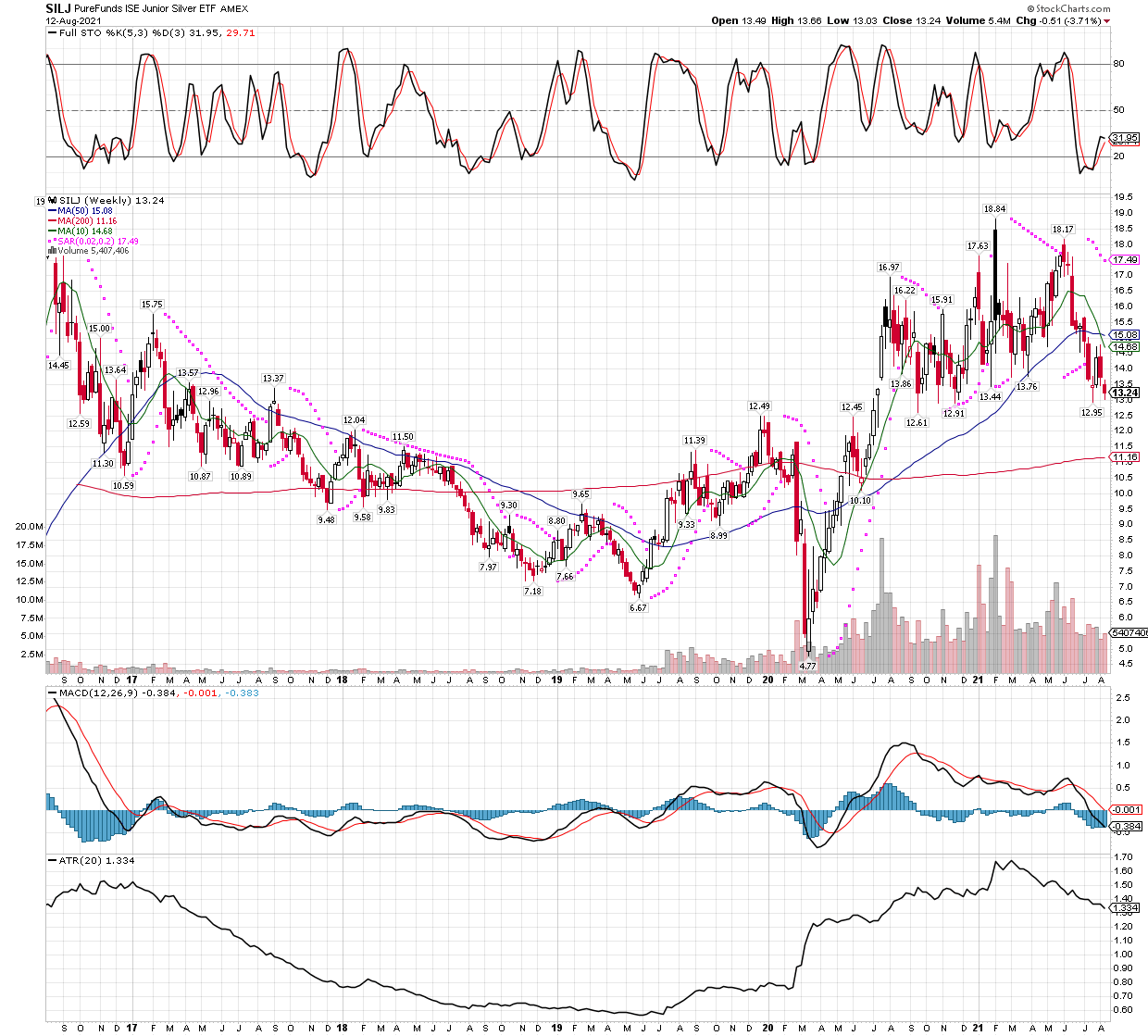
Task: Click the -0.384 MACD axis tag
Action: click(1125, 826)
